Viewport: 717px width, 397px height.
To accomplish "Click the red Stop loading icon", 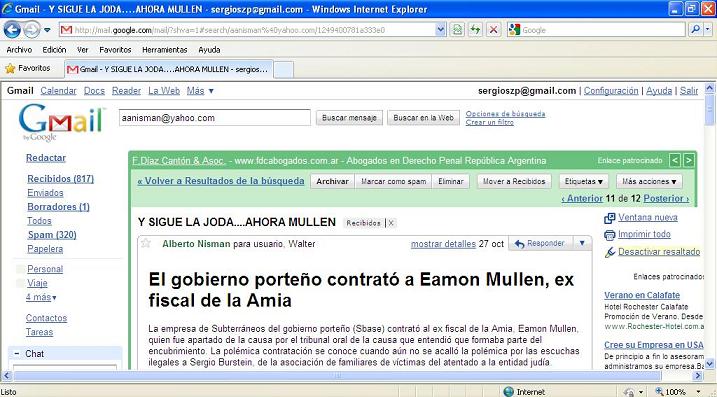I will [x=493, y=30].
